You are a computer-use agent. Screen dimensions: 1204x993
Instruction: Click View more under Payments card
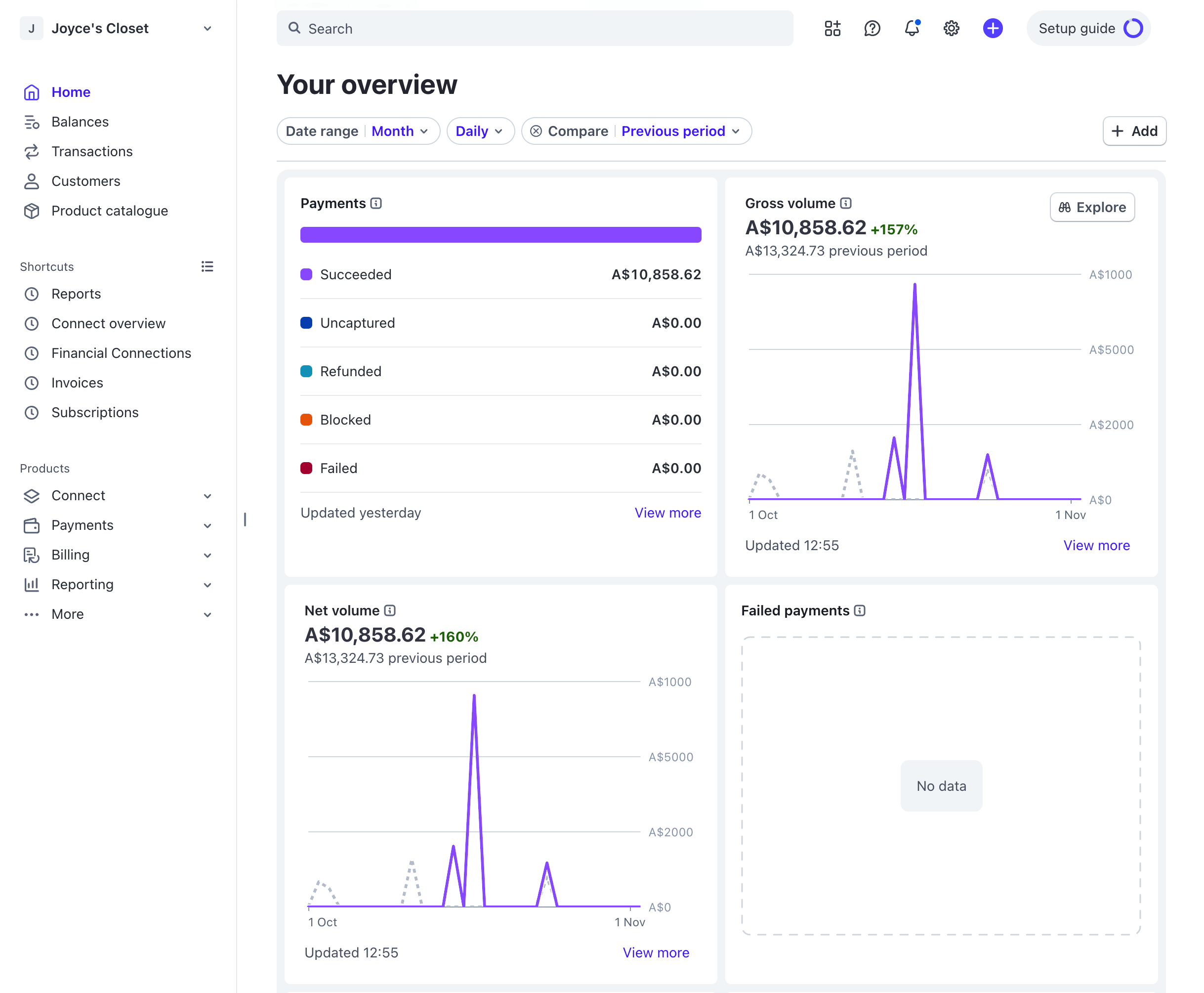click(667, 513)
